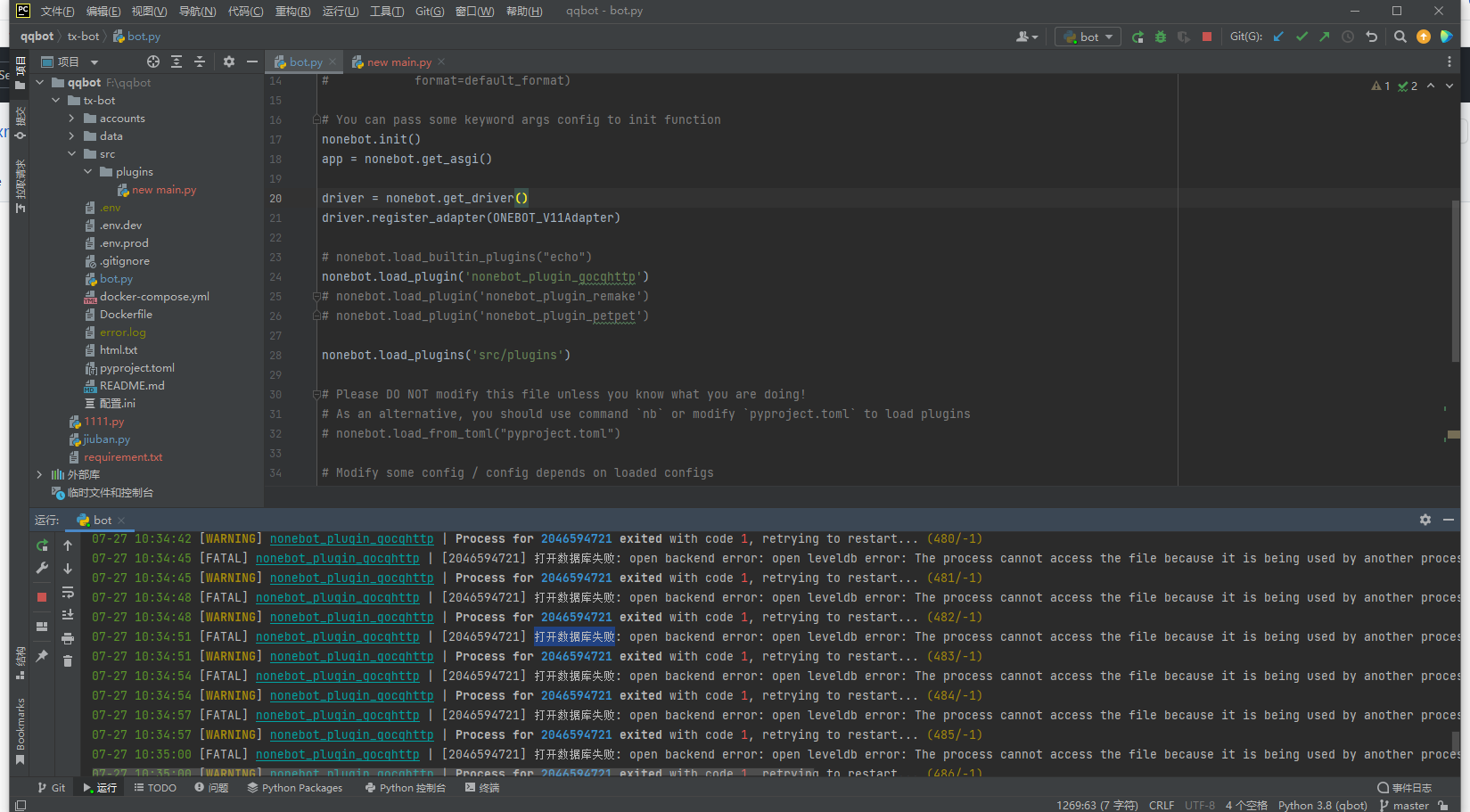The height and width of the screenshot is (812, 1470).
Task: Toggle the Bookmarks tool window
Action: coord(20,731)
